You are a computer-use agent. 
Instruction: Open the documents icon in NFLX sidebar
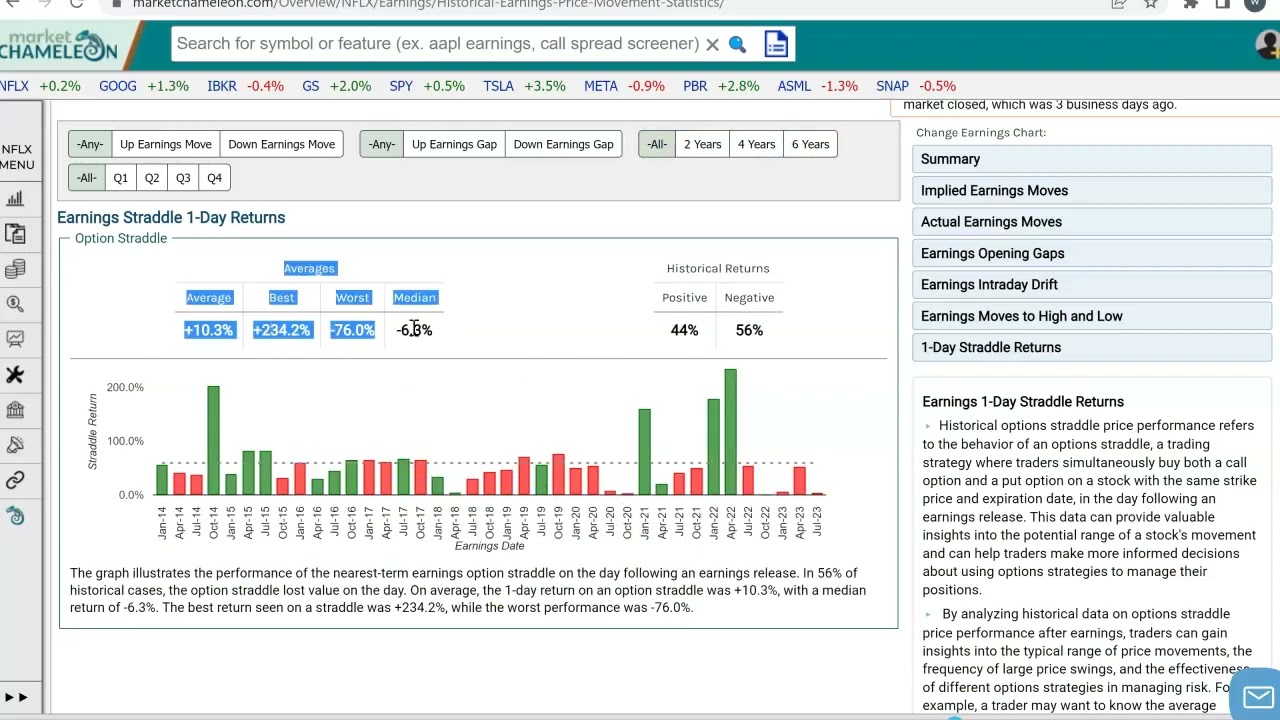[x=15, y=234]
